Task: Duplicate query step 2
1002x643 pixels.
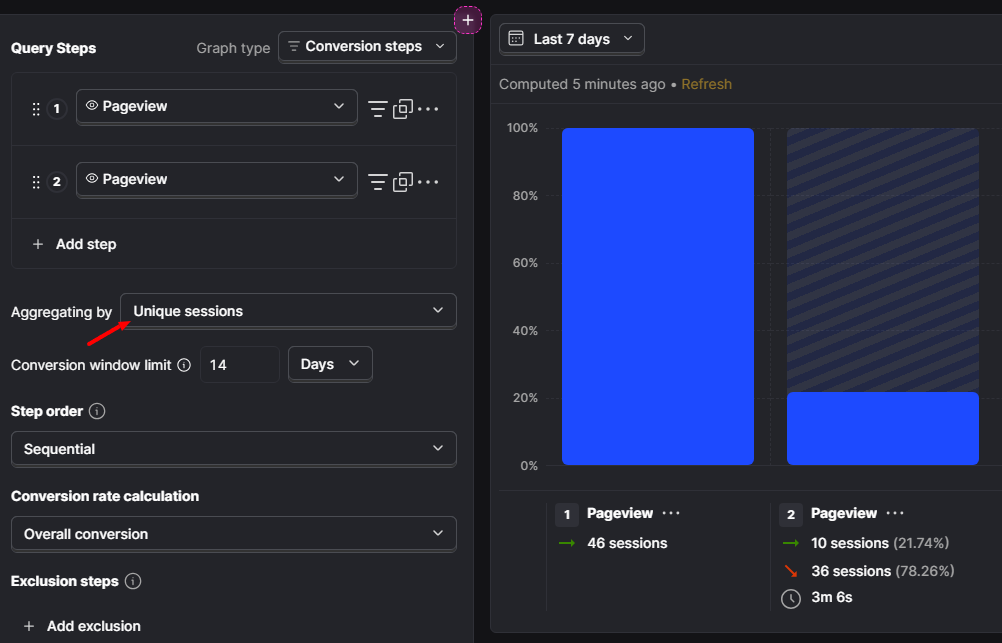Action: tap(402, 182)
